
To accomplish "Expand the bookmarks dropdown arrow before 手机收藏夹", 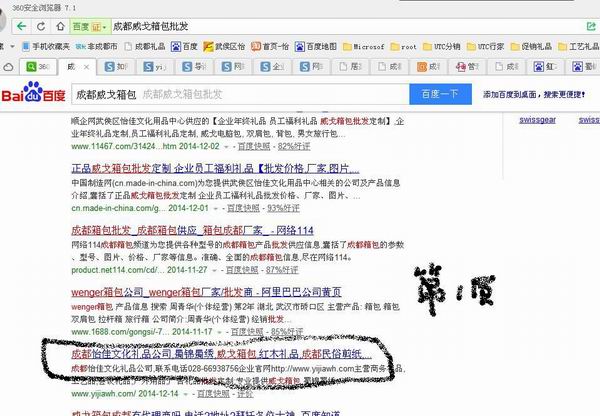I will coord(12,47).
